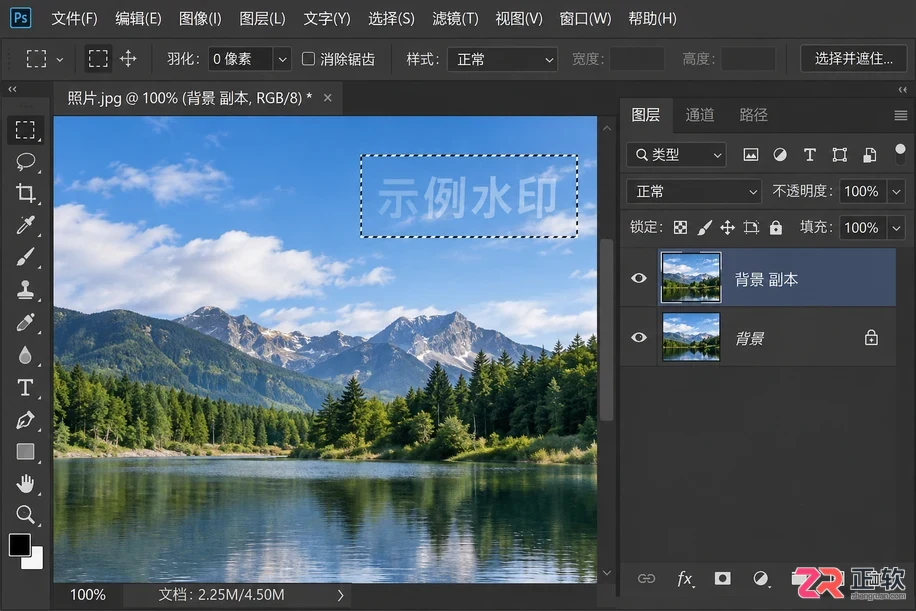Add a layer mask
The width and height of the screenshot is (916, 611).
tap(723, 578)
